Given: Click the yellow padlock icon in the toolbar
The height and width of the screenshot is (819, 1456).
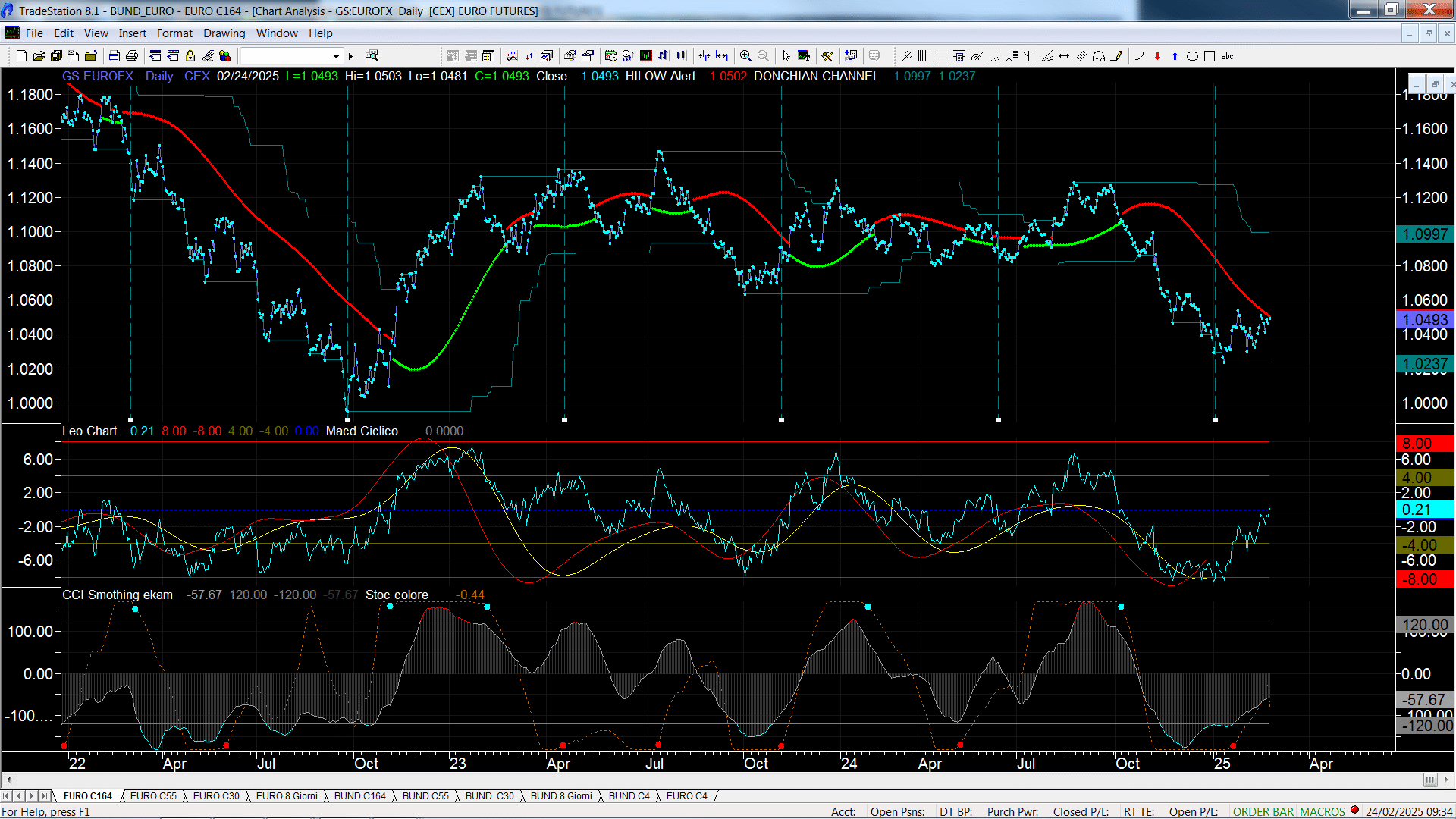Looking at the screenshot, I should pos(190,56).
